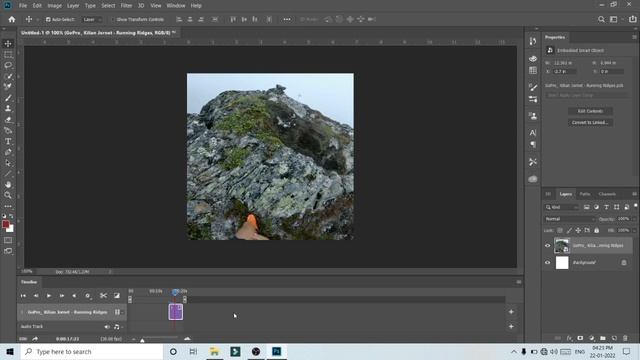
Task: Select the Hand tool
Action: pyautogui.click(x=8, y=184)
